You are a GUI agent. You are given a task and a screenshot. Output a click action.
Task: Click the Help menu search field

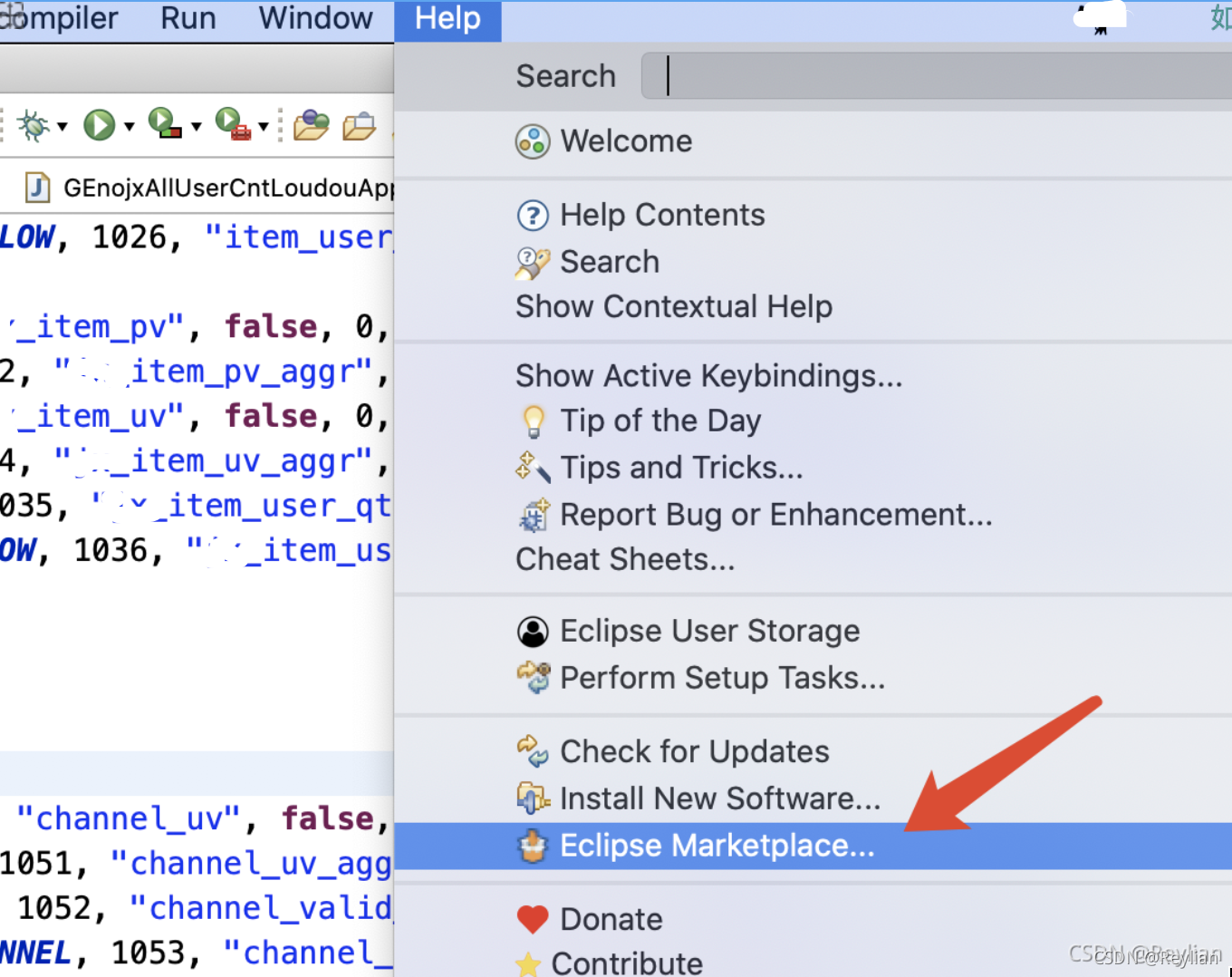click(x=936, y=75)
